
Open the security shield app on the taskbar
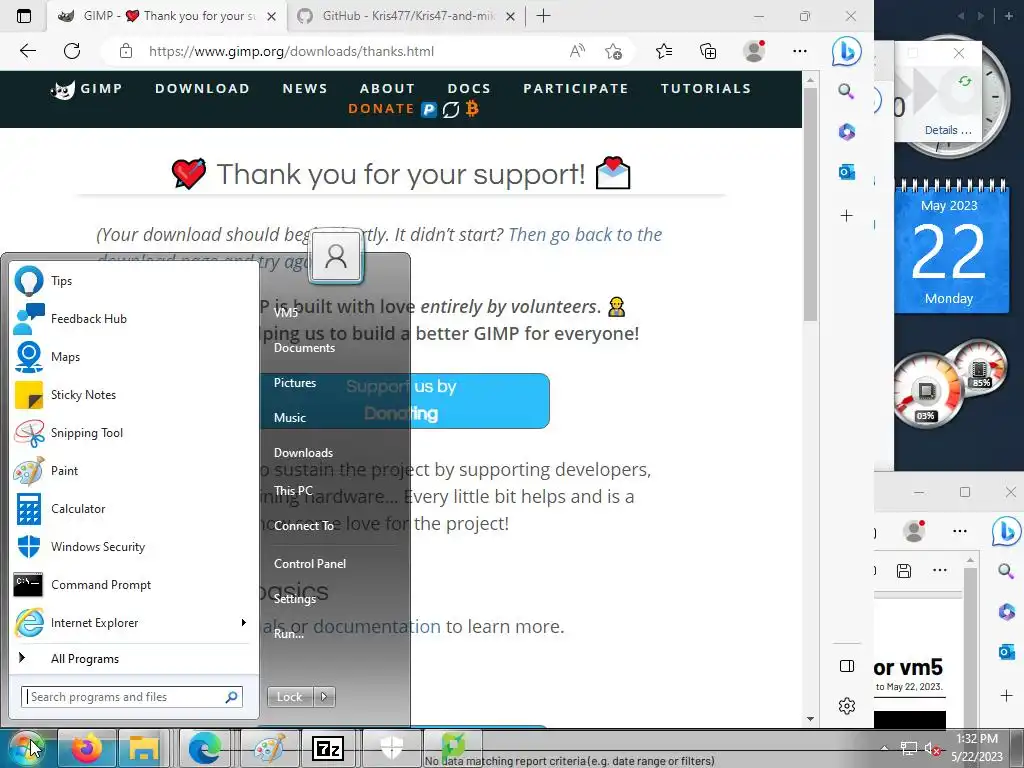pos(392,748)
